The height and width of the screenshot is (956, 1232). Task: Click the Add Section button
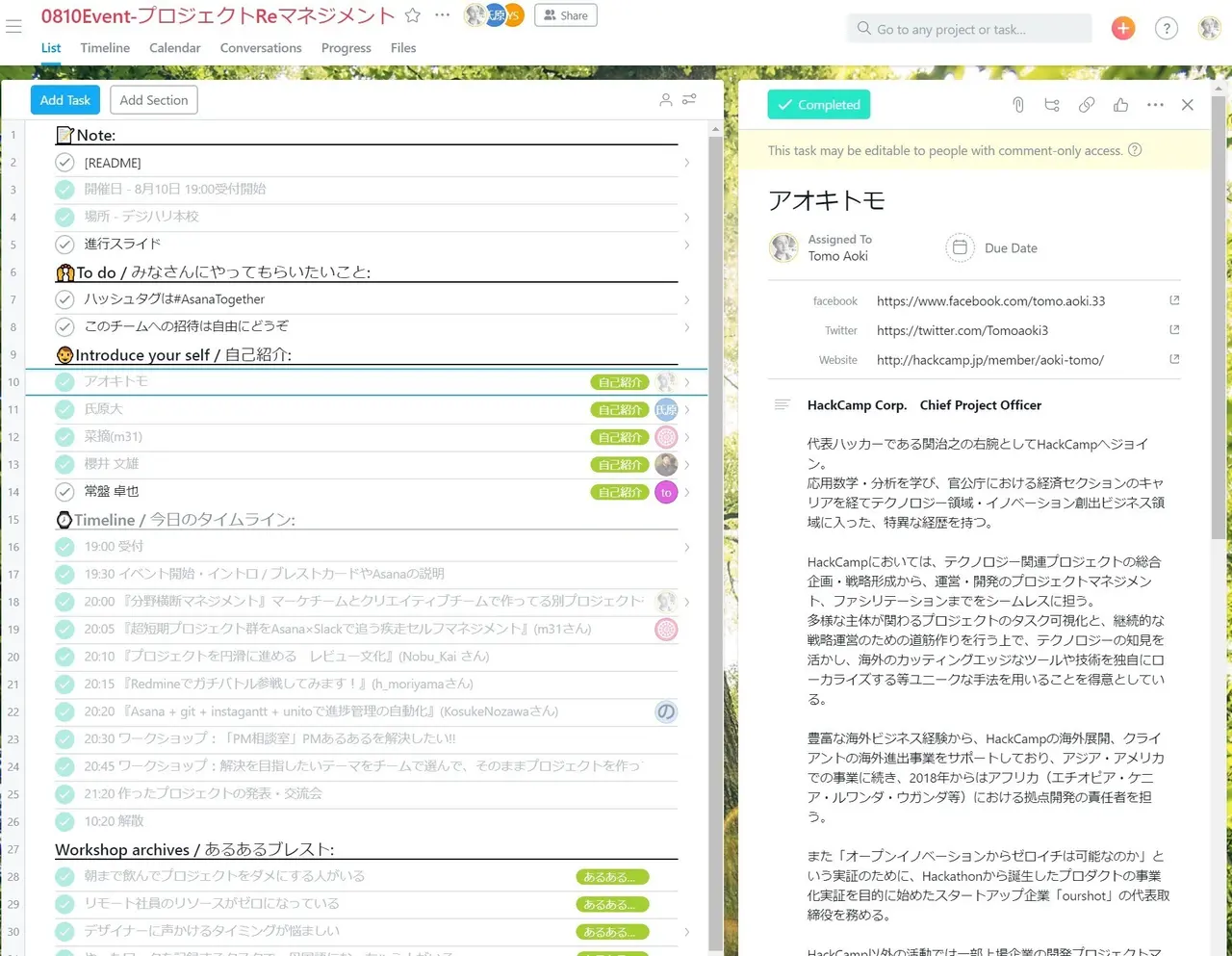tap(154, 100)
